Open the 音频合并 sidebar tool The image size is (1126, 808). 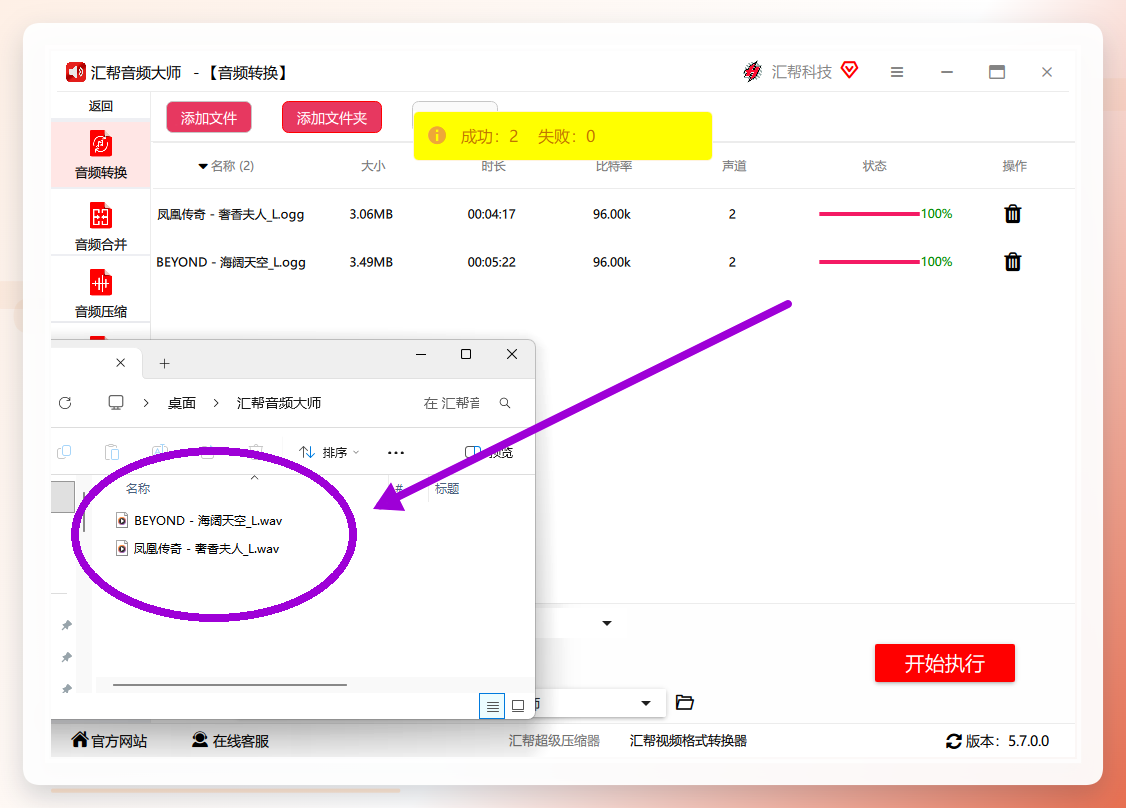(101, 226)
